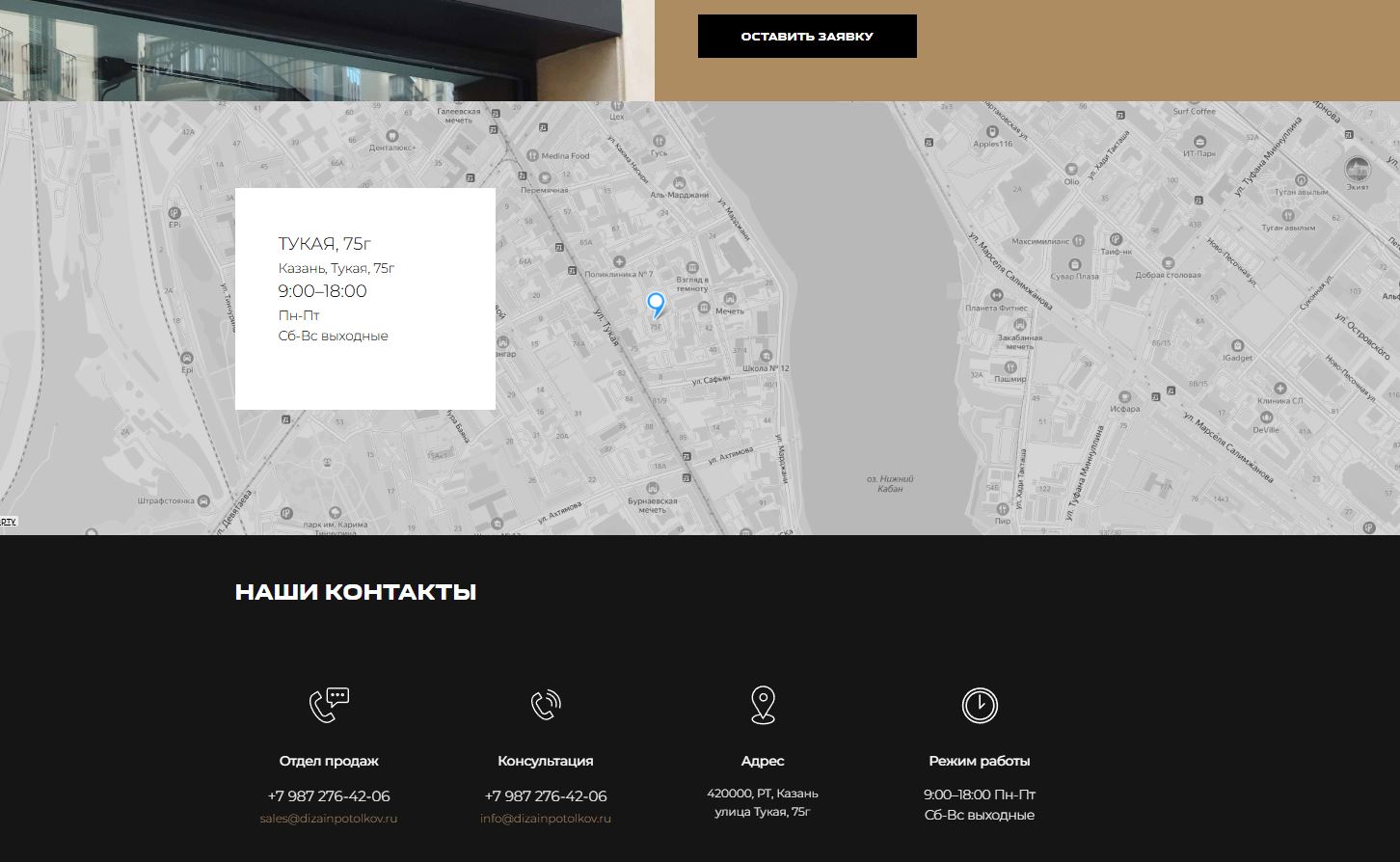Select the Бурнаевская мечеть map icon
This screenshot has width=1400, height=862.
tap(653, 489)
